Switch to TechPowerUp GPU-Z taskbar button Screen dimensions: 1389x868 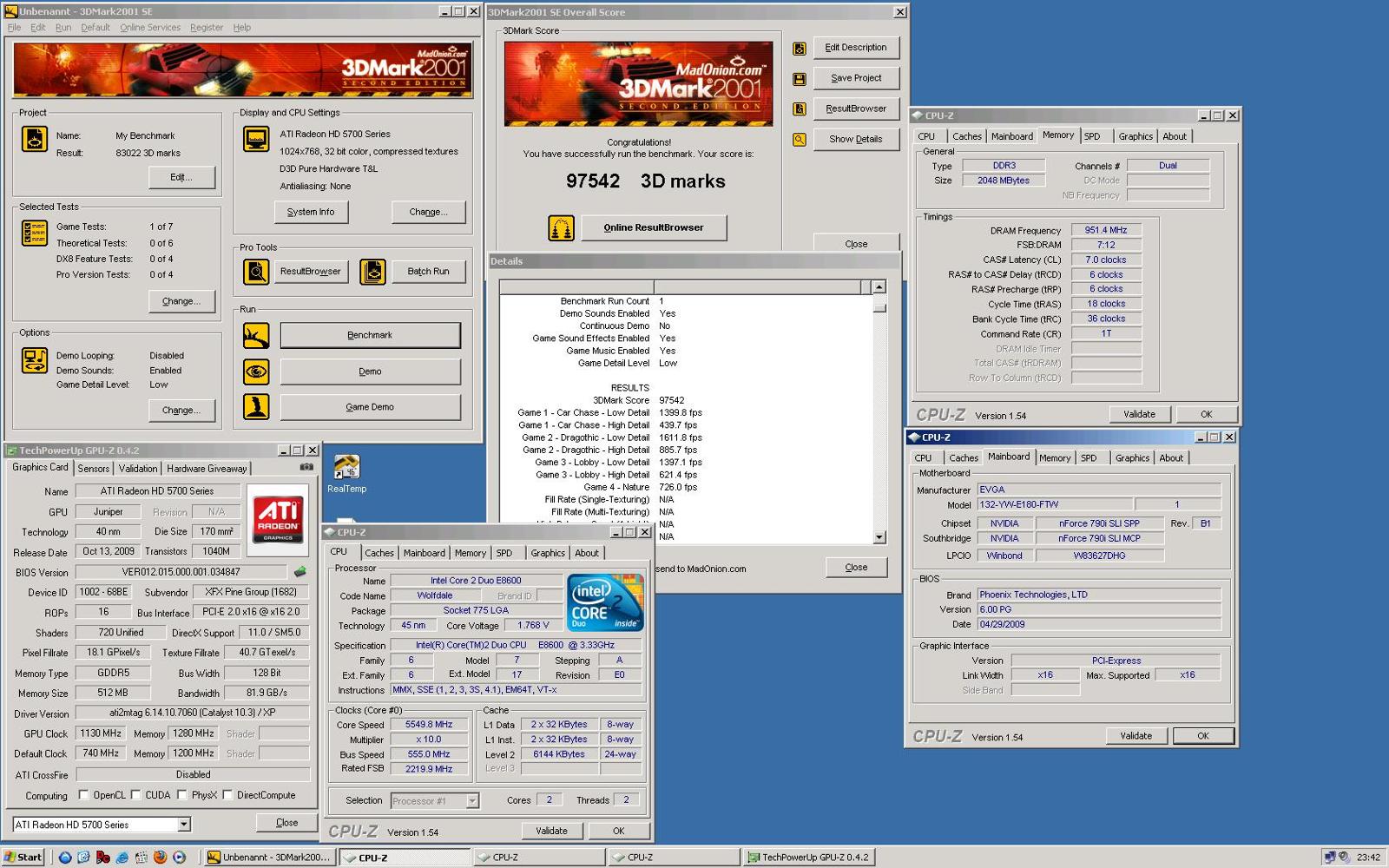(x=809, y=858)
